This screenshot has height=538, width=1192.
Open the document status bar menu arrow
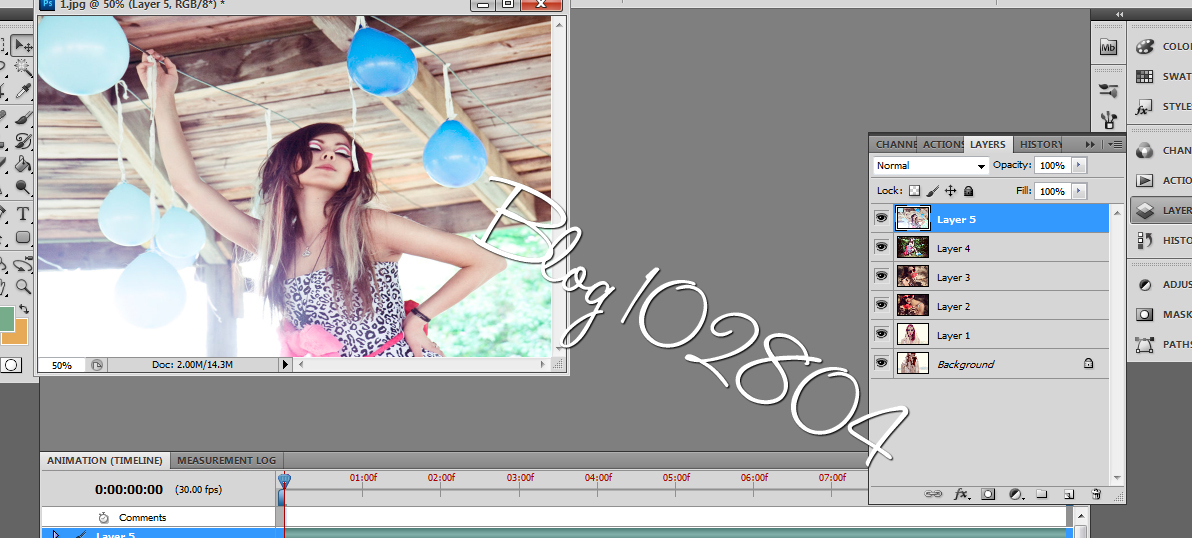(x=286, y=366)
